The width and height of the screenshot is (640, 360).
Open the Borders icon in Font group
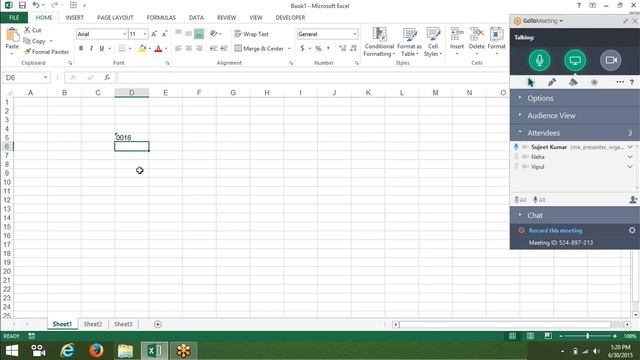coord(122,49)
